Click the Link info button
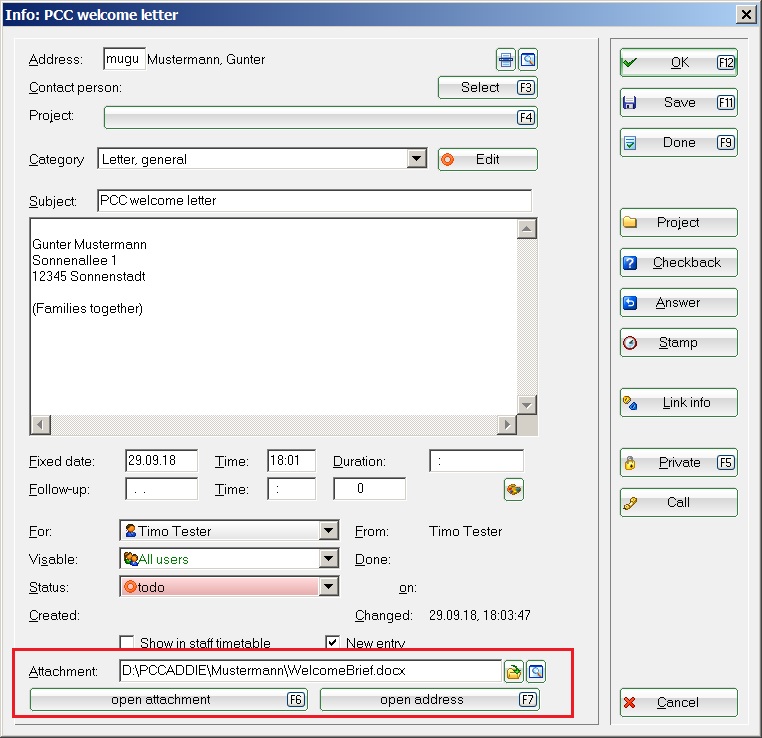Screen dimensions: 762x738 [x=678, y=403]
